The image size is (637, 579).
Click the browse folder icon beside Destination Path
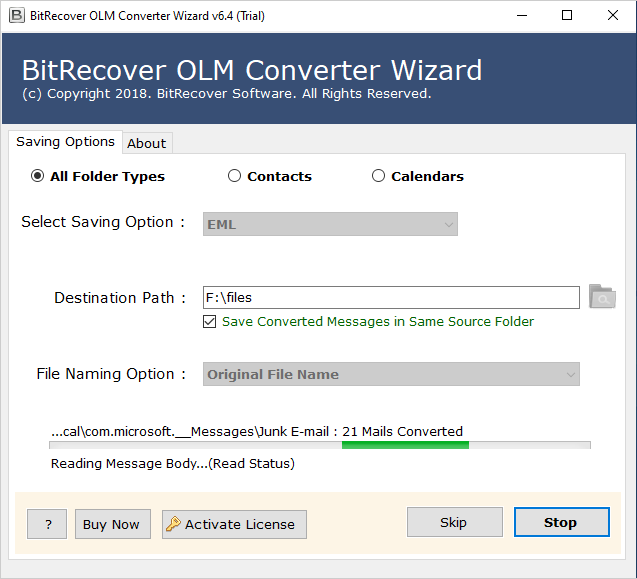coord(602,297)
